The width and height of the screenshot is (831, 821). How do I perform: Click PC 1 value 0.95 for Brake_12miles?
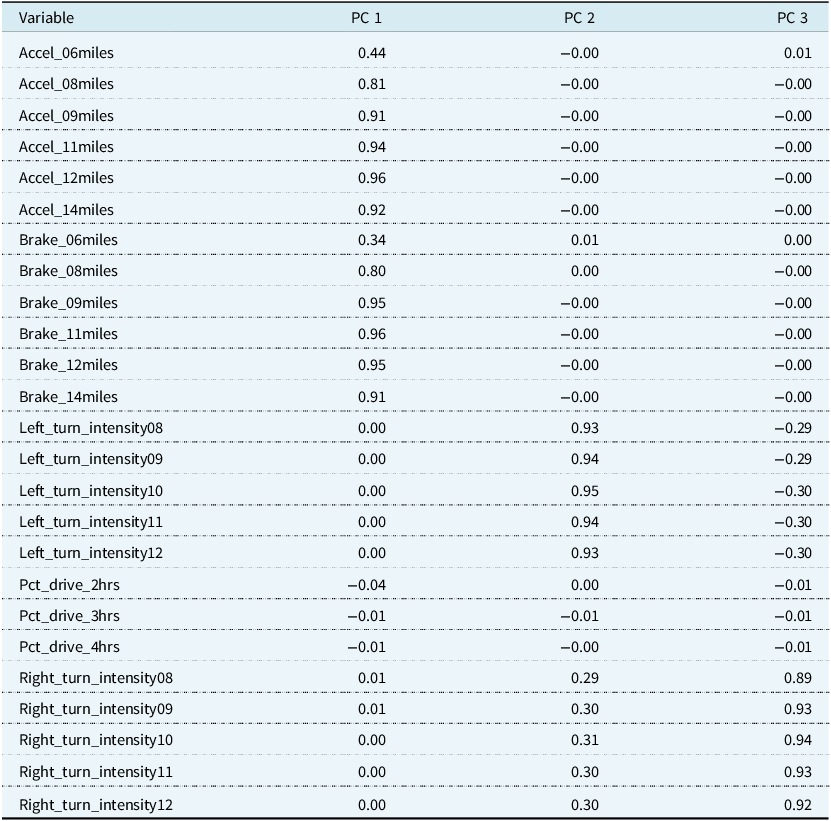point(372,365)
